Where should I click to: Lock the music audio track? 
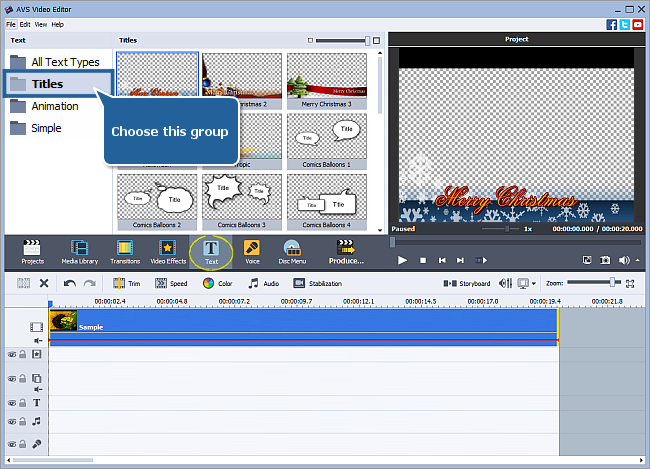click(x=23, y=421)
